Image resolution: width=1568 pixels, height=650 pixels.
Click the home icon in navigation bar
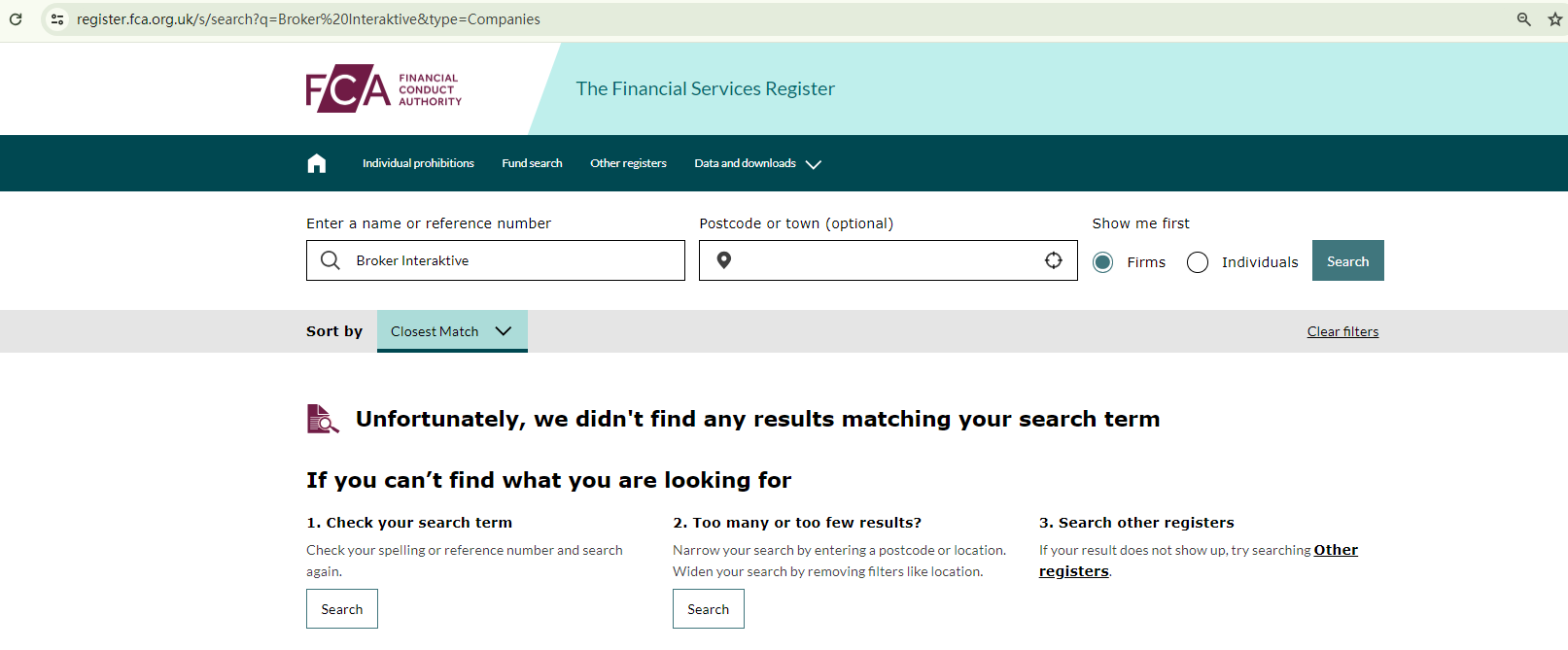tap(317, 163)
